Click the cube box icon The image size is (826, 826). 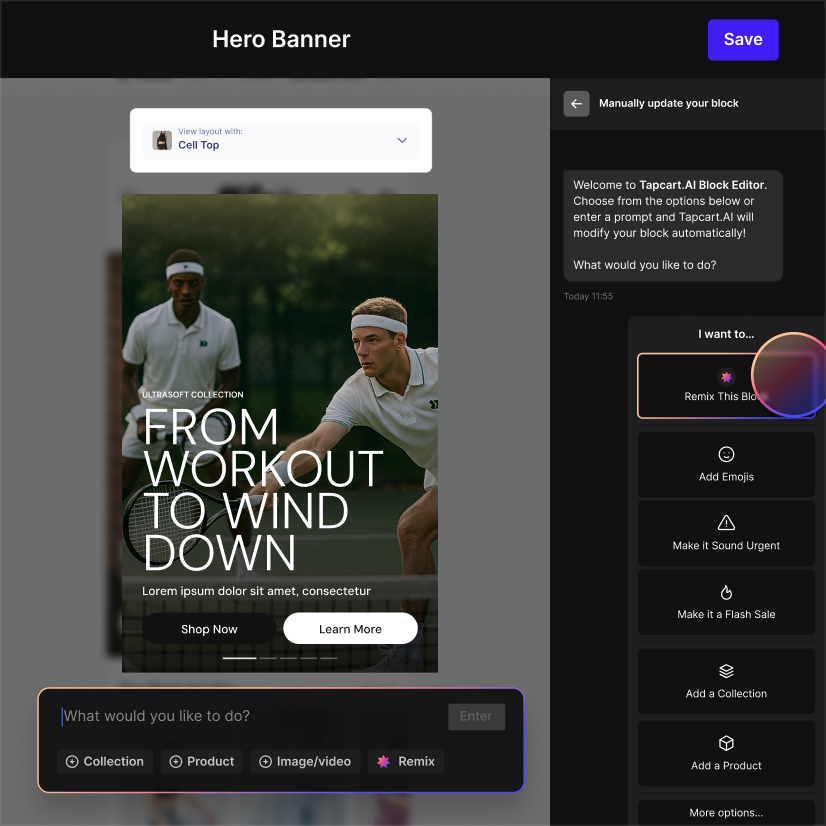click(x=726, y=743)
